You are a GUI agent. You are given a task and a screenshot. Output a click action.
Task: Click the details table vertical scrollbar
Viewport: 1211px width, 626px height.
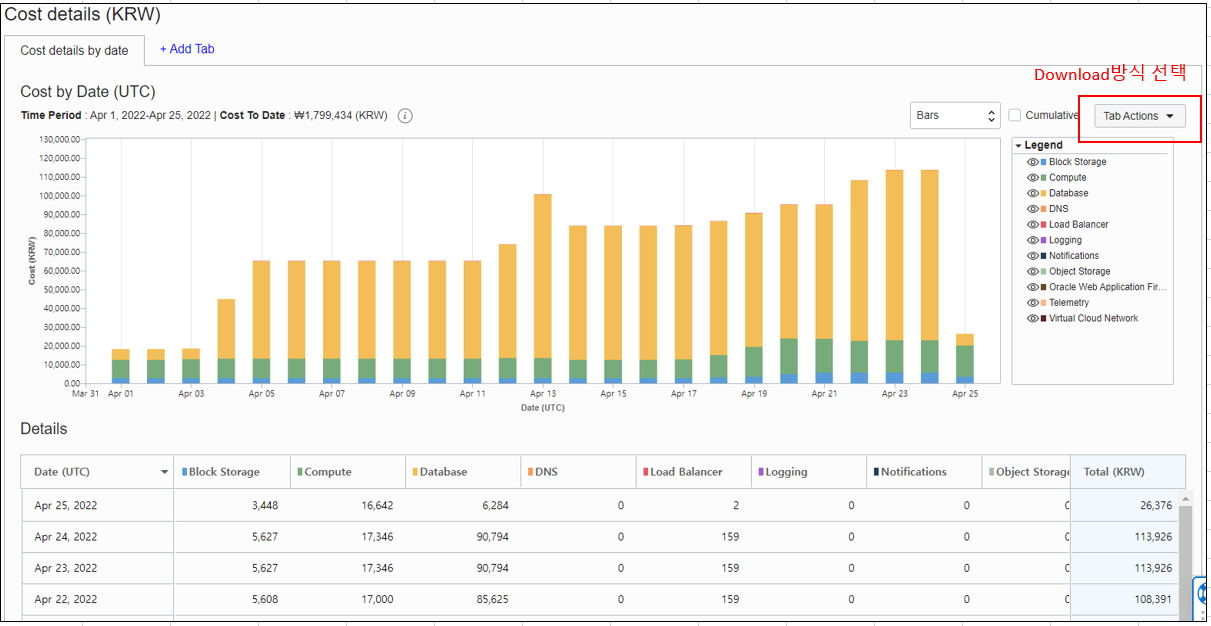1186,555
